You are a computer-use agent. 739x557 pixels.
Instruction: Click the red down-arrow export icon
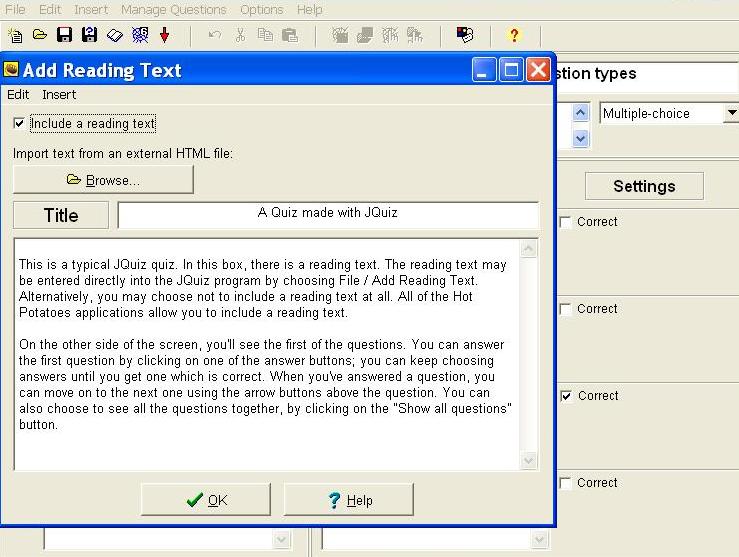(164, 35)
